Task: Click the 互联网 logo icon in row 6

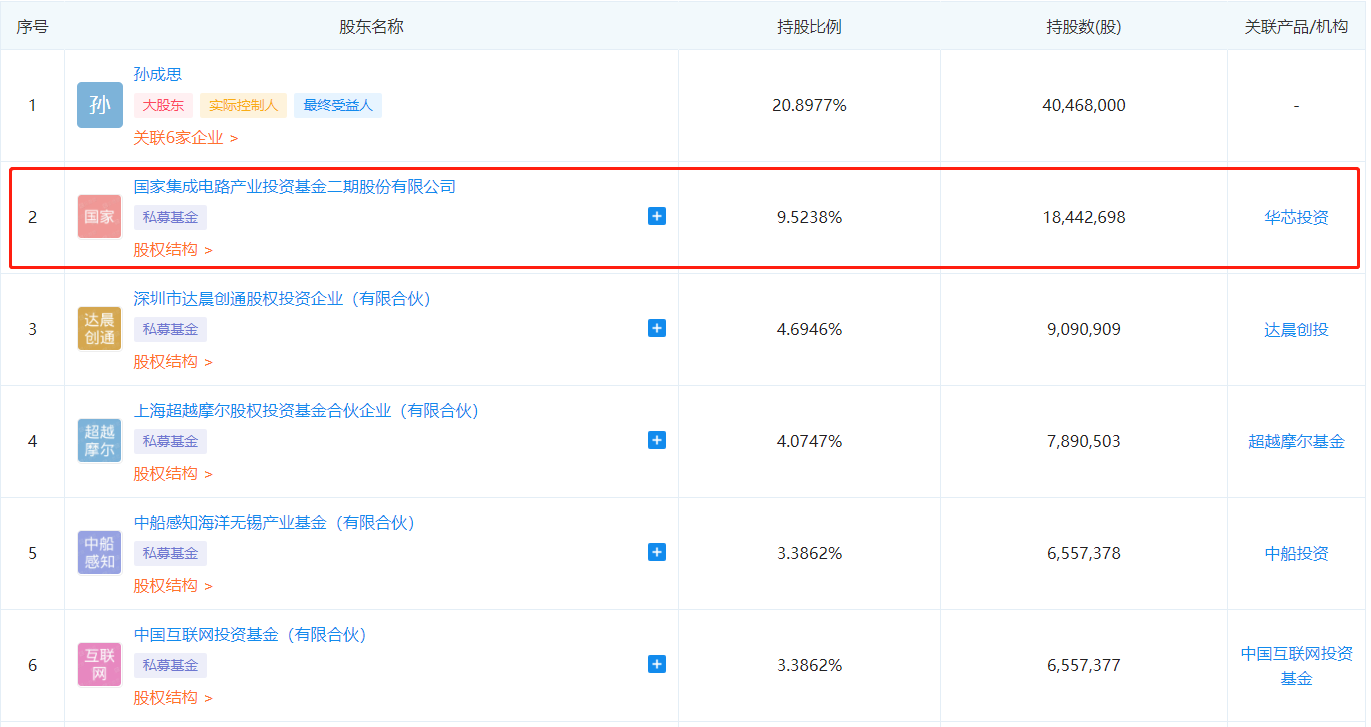Action: (99, 665)
